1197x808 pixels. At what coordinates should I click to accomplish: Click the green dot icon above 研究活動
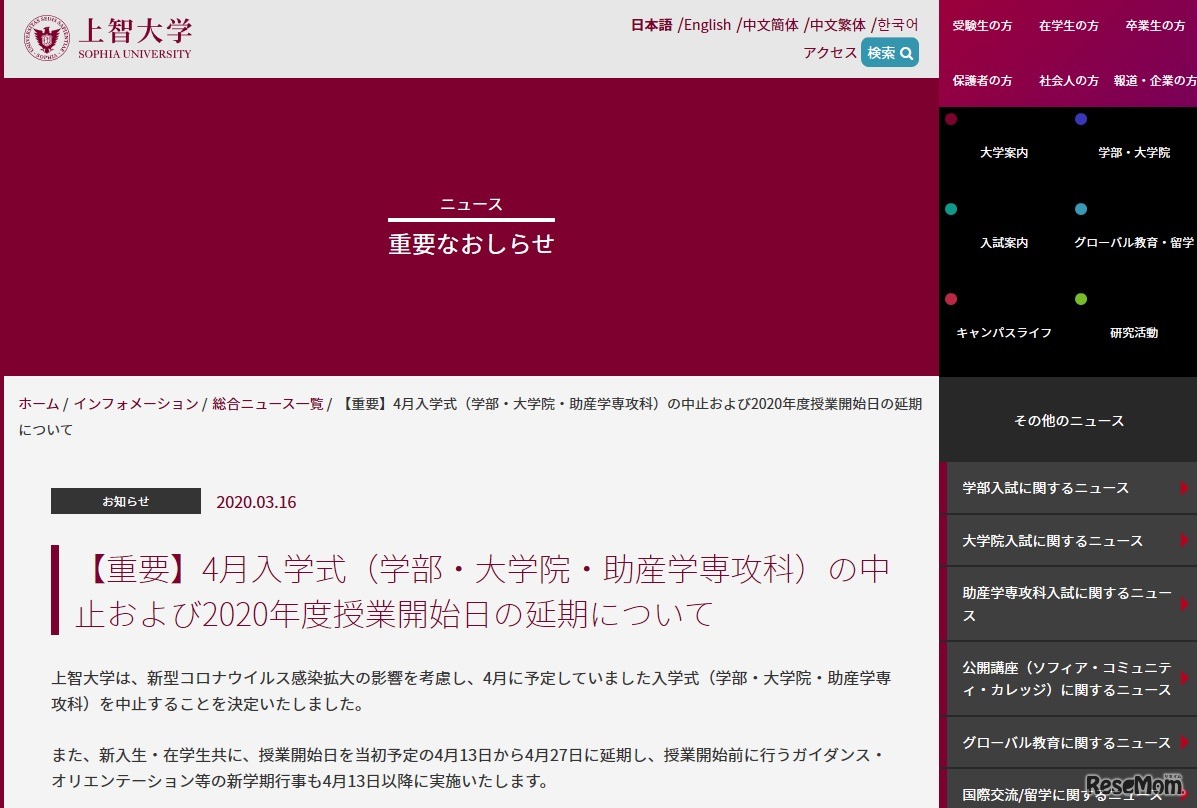pos(1081,299)
